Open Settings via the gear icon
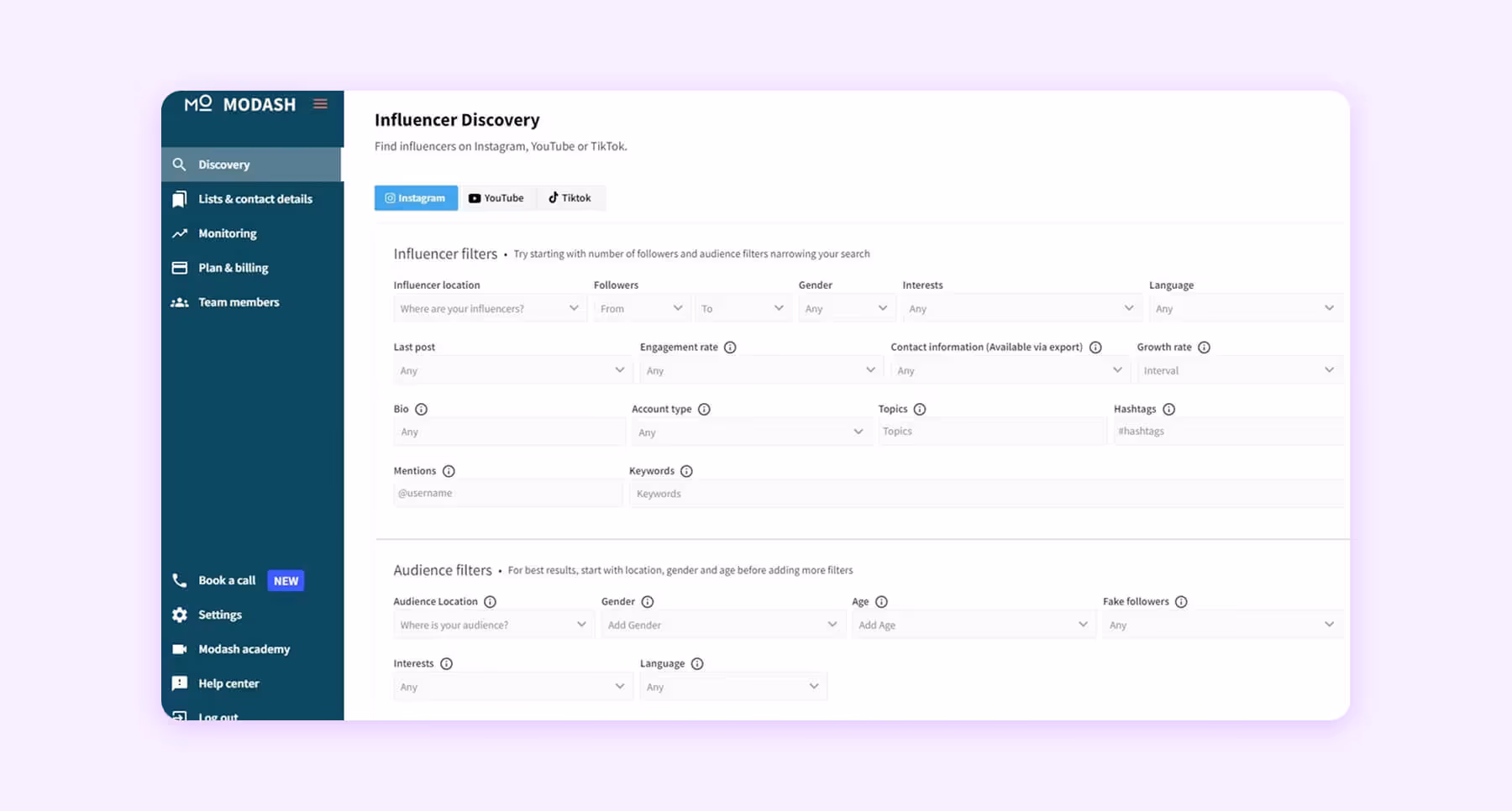The image size is (1512, 811). (x=179, y=614)
